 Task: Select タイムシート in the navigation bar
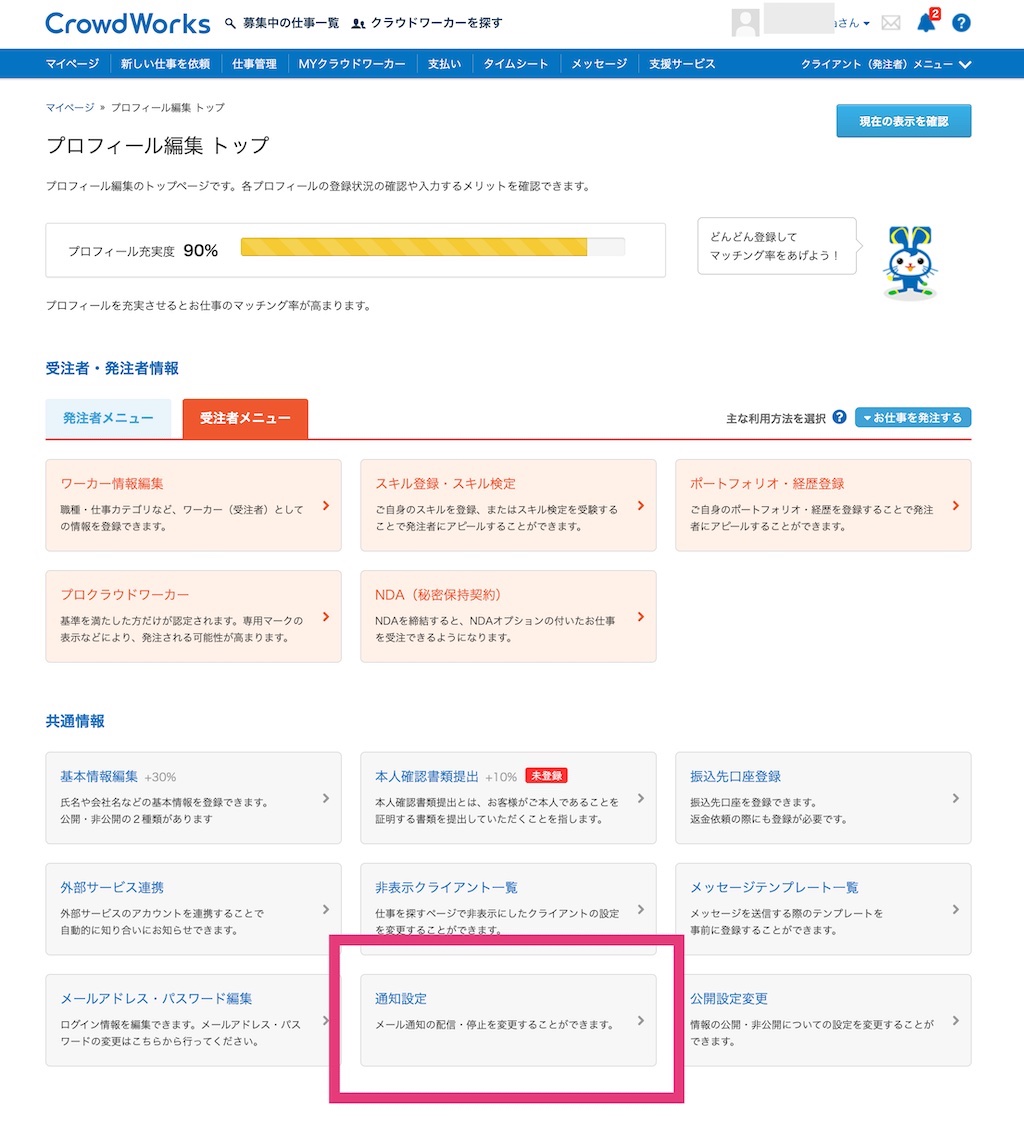pyautogui.click(x=518, y=62)
